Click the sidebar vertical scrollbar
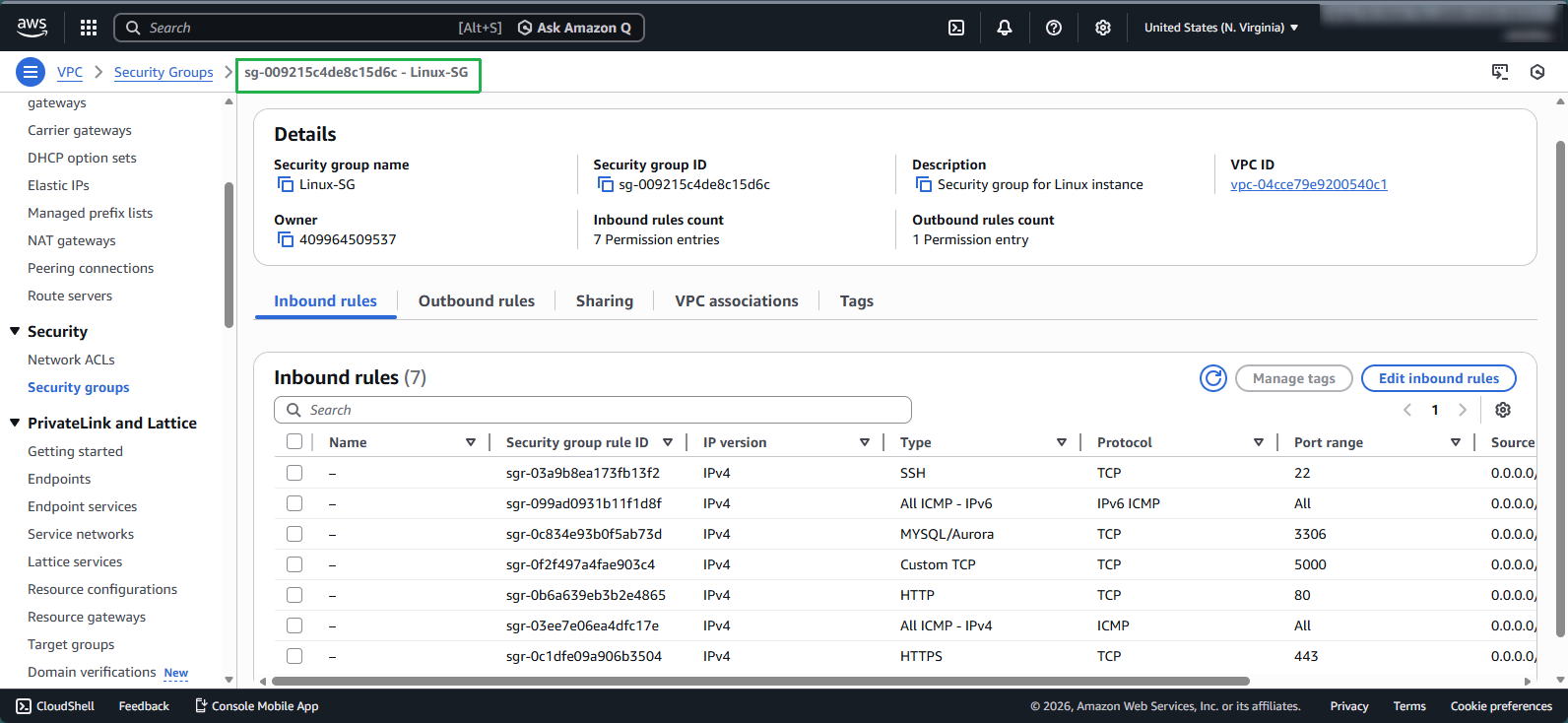Viewport: 1568px width, 723px height. 229,254
